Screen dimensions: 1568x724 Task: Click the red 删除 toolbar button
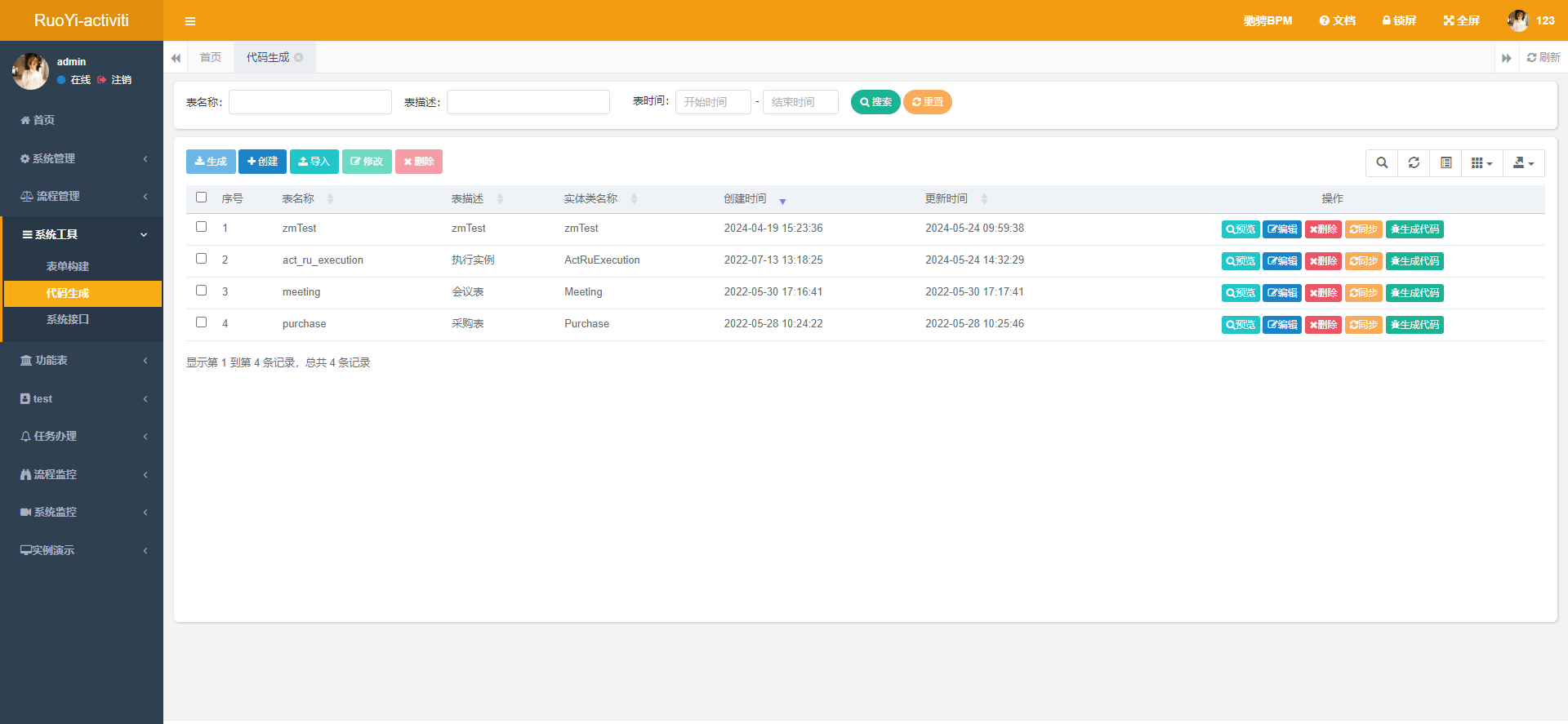[x=419, y=162]
